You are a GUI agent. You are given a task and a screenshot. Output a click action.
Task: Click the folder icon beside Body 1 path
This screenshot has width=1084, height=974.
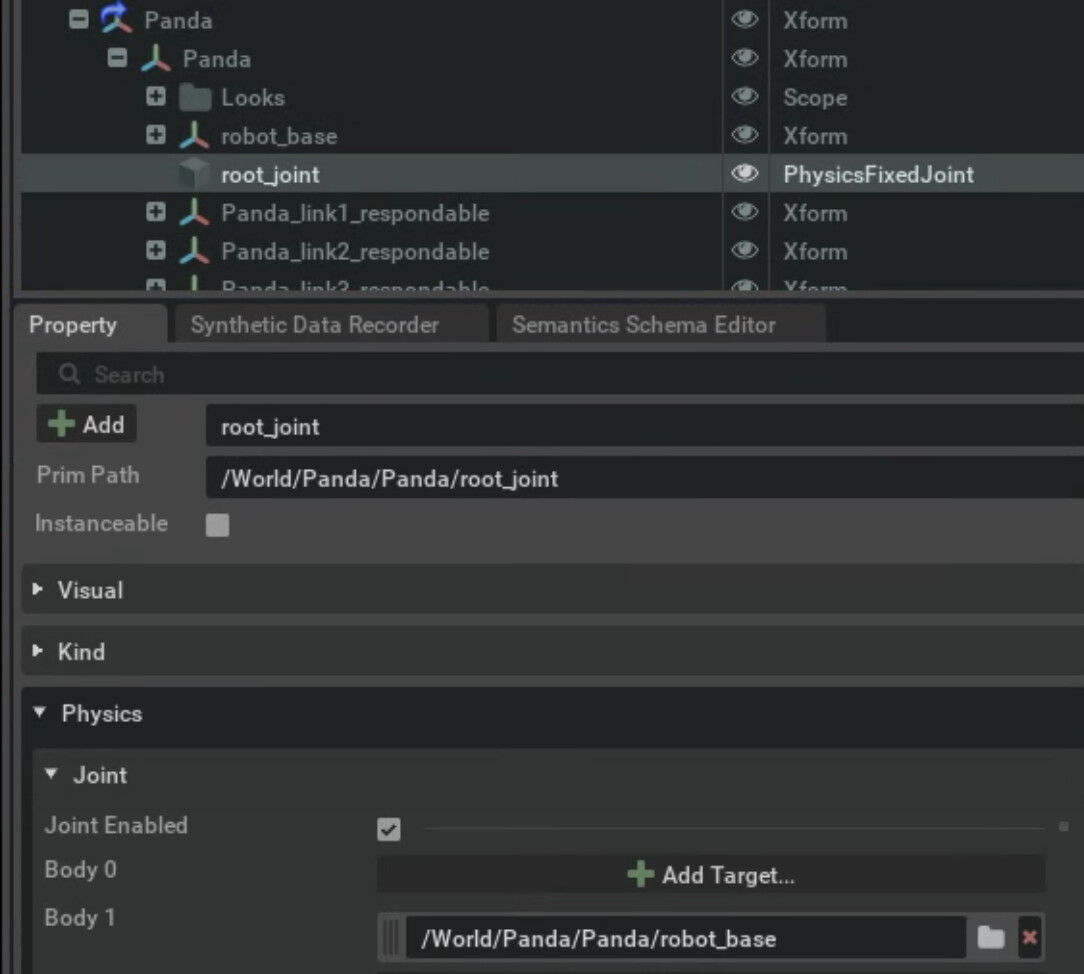pos(991,937)
